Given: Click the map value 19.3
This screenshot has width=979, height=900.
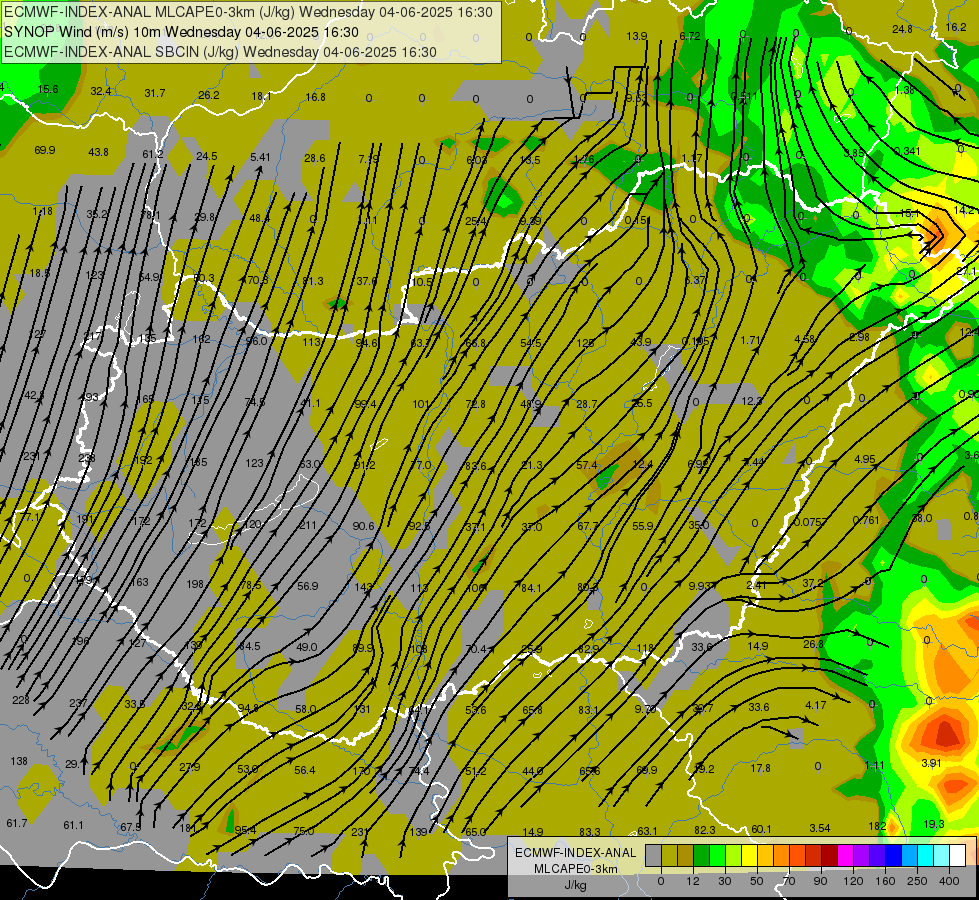Looking at the screenshot, I should coord(934,824).
